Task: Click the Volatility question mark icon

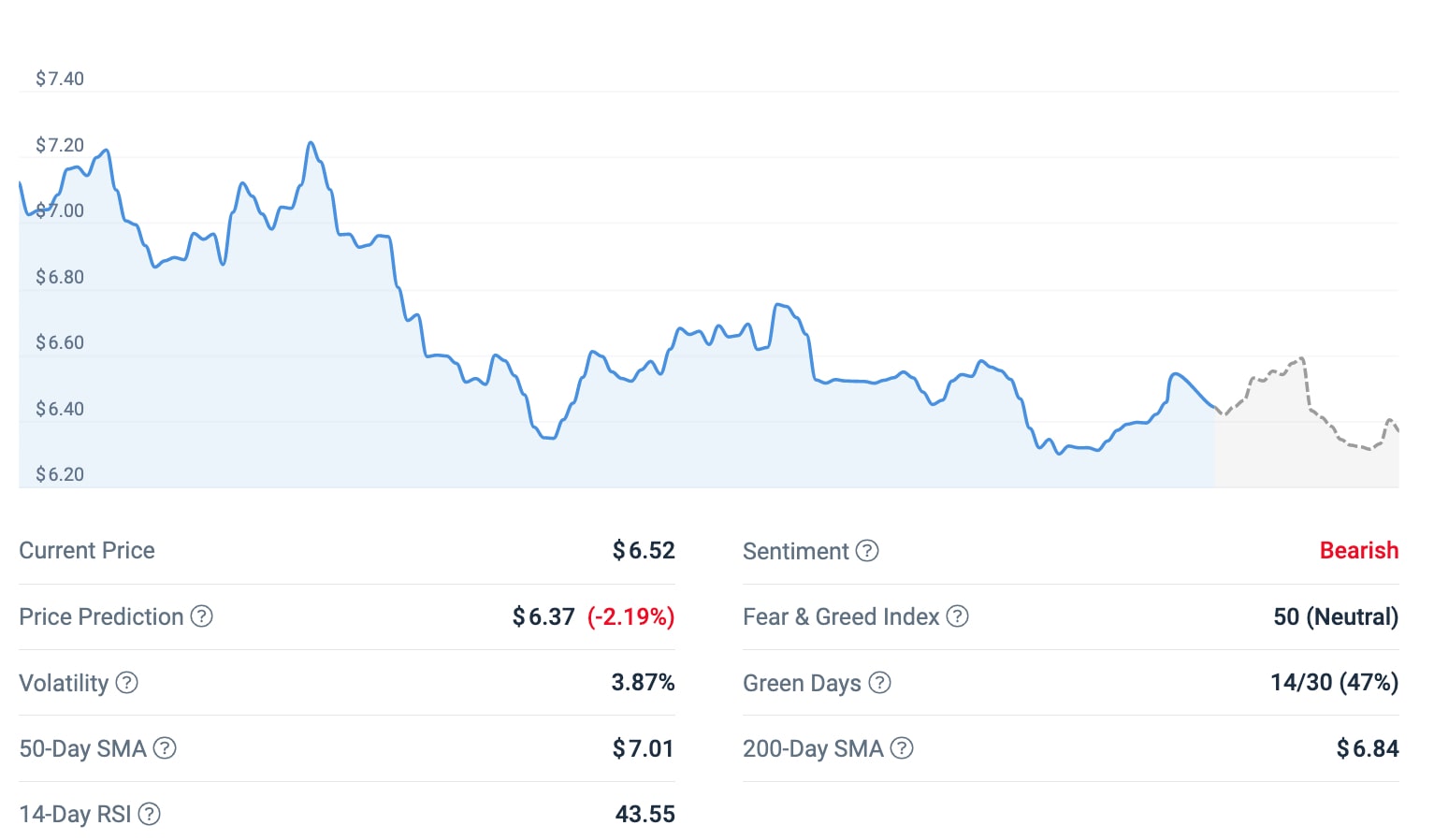Action: click(x=128, y=683)
